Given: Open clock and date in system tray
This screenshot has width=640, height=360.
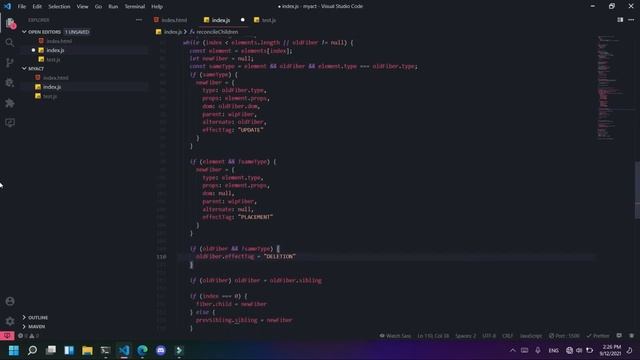Looking at the screenshot, I should click(610, 350).
